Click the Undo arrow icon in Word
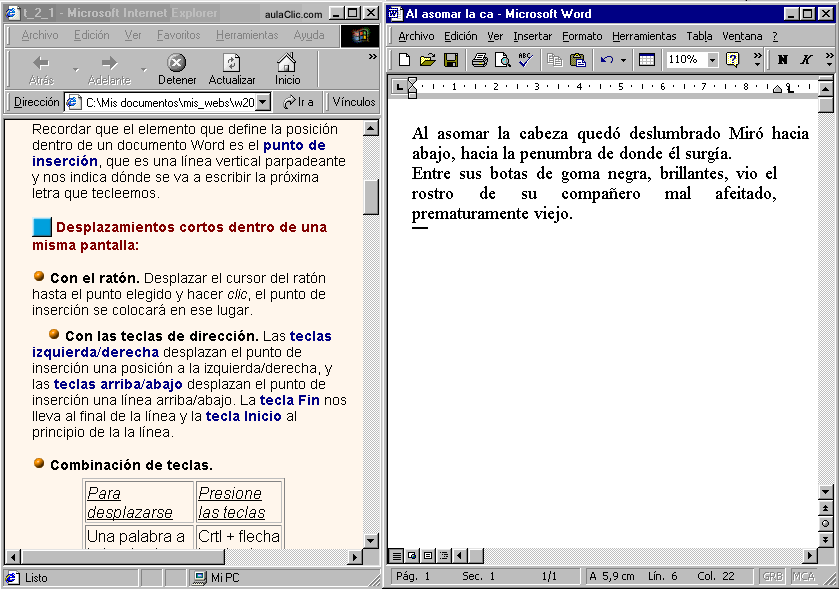 [x=607, y=59]
